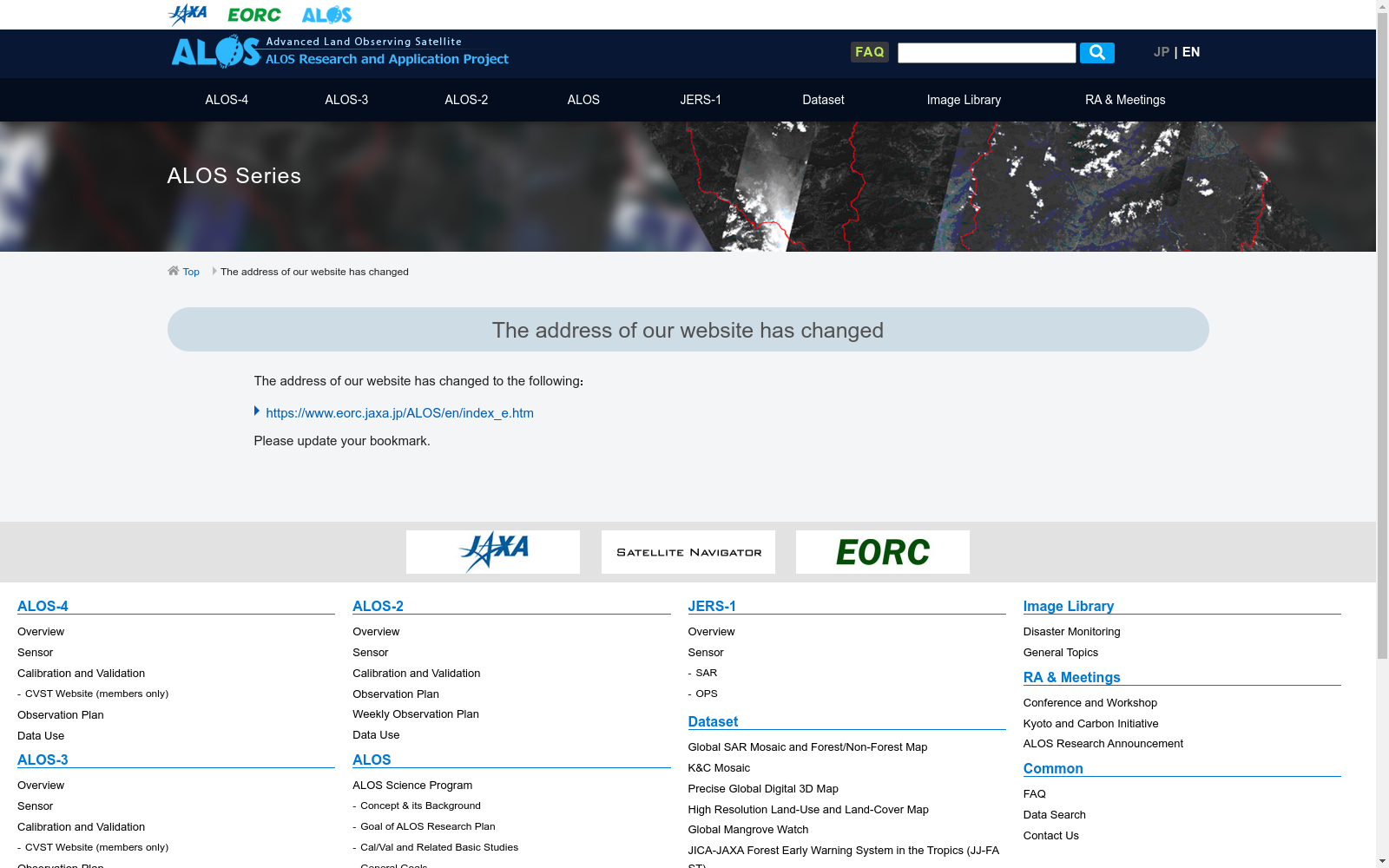
Task: Click the scrollbar down arrow
Action: point(1382,861)
